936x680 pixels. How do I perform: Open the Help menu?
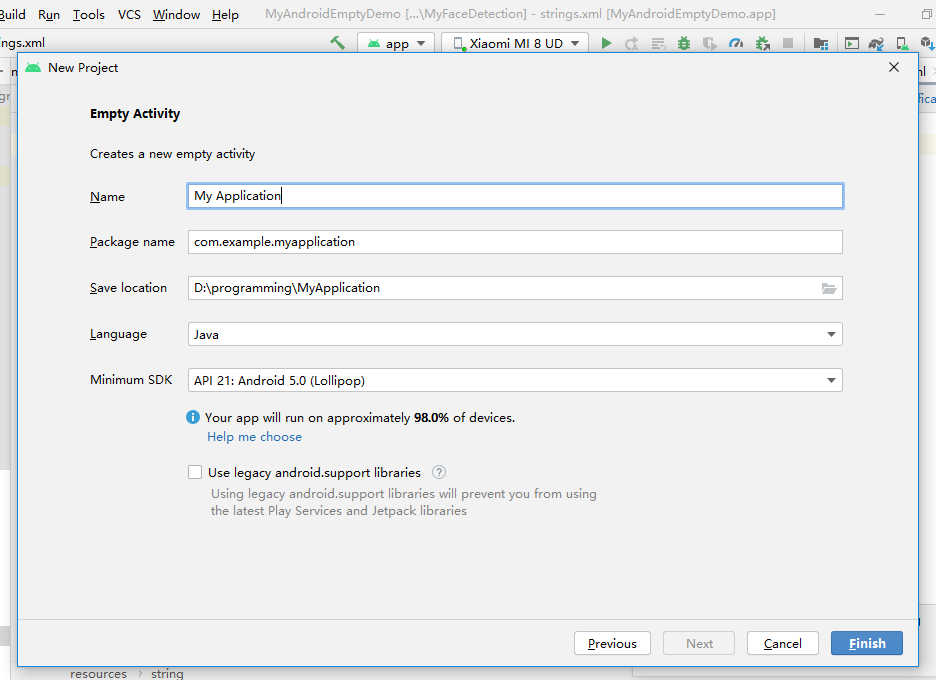point(225,14)
